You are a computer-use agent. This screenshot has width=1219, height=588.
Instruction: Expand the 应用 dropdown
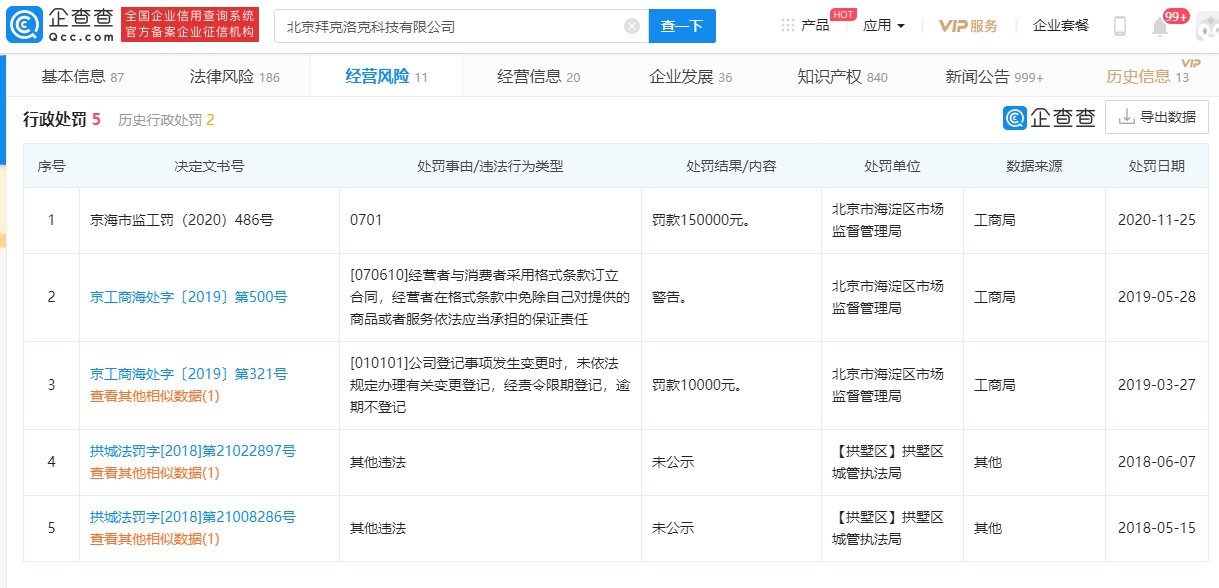pyautogui.click(x=883, y=26)
